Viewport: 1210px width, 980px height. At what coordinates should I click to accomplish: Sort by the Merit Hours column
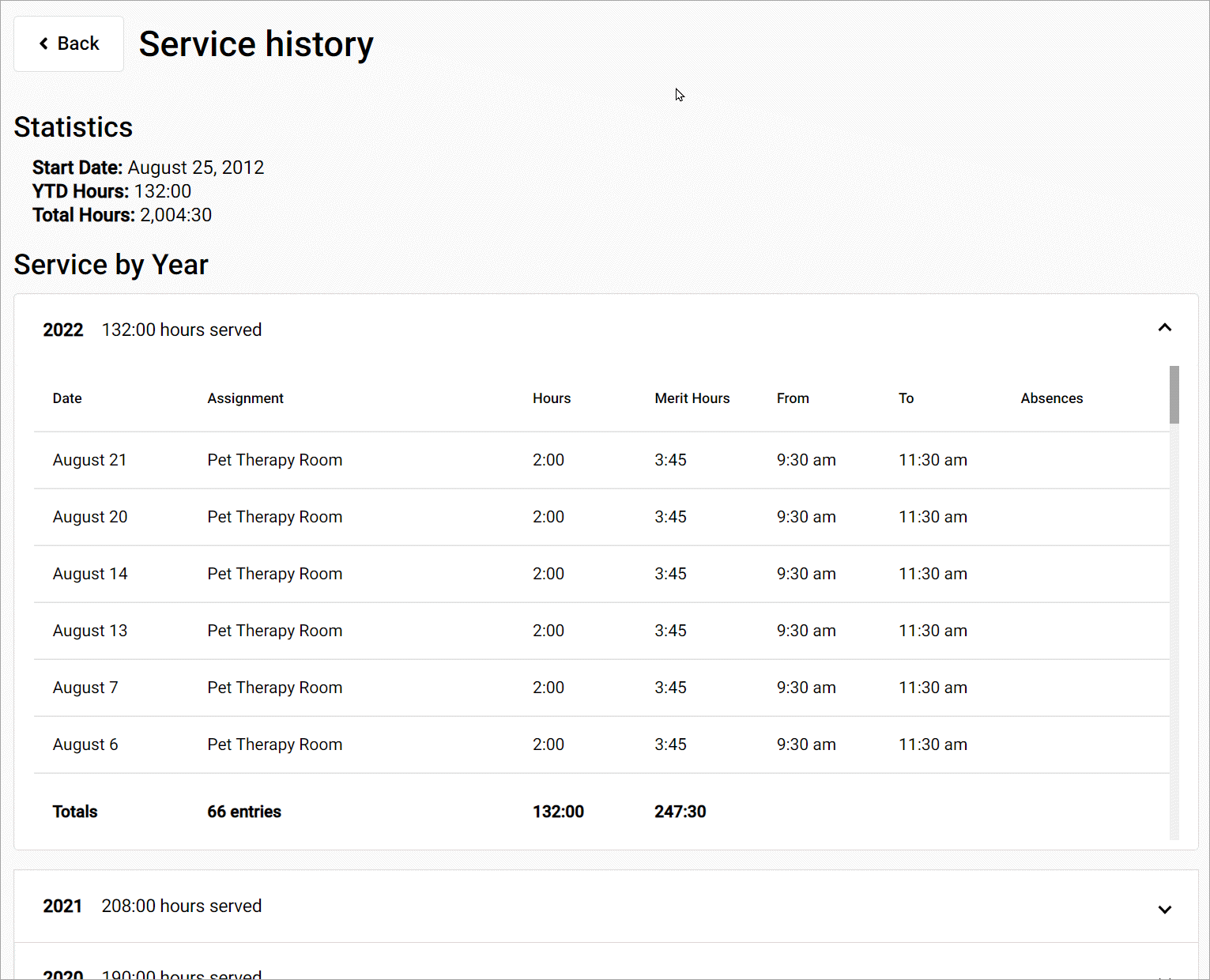pyautogui.click(x=692, y=398)
